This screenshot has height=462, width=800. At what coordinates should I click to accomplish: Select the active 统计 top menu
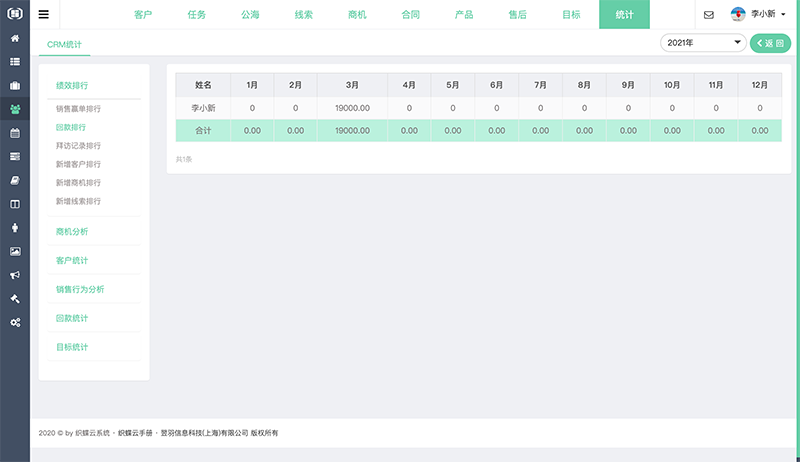[x=624, y=14]
